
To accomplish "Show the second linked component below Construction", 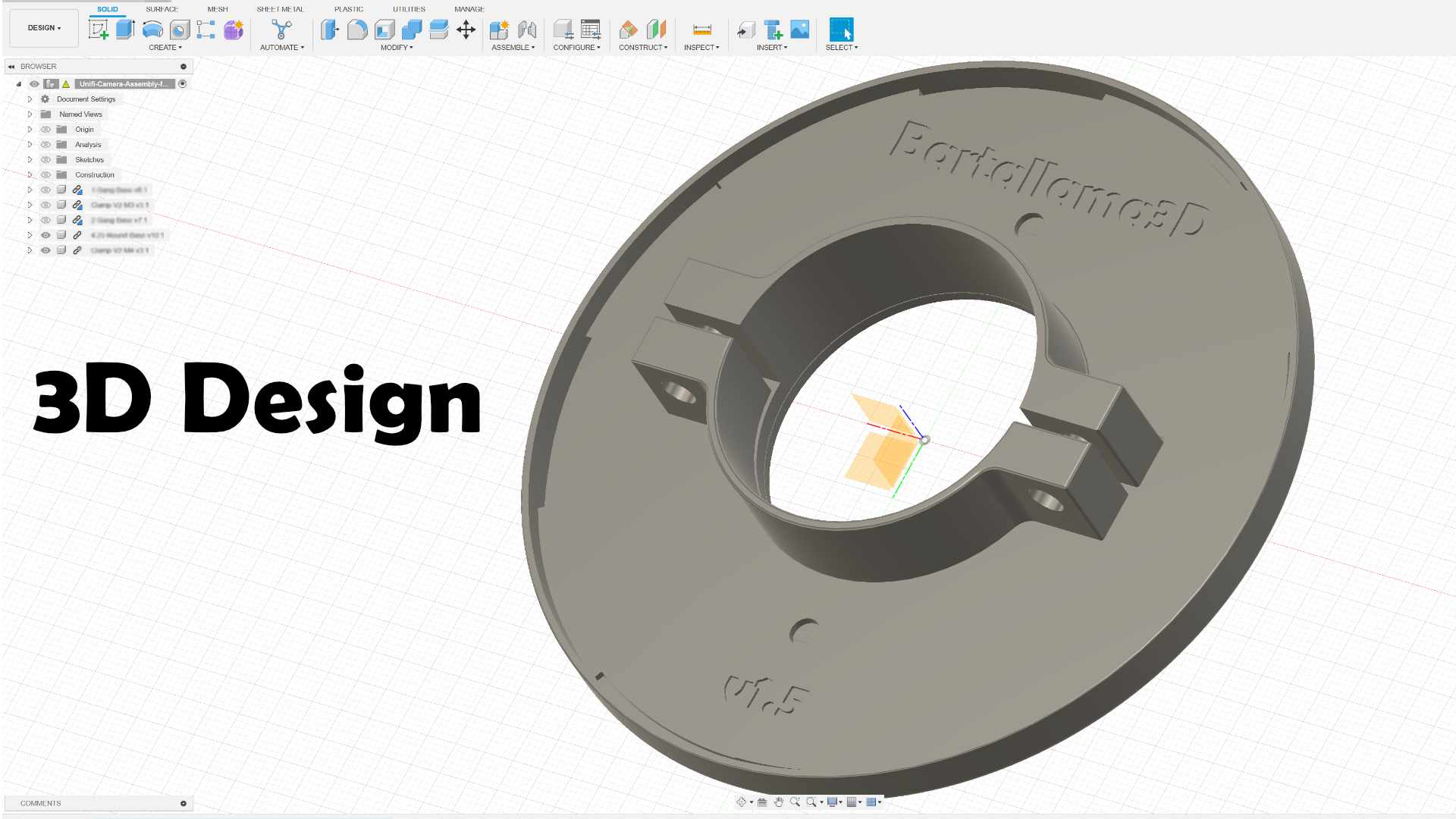I will click(x=45, y=206).
